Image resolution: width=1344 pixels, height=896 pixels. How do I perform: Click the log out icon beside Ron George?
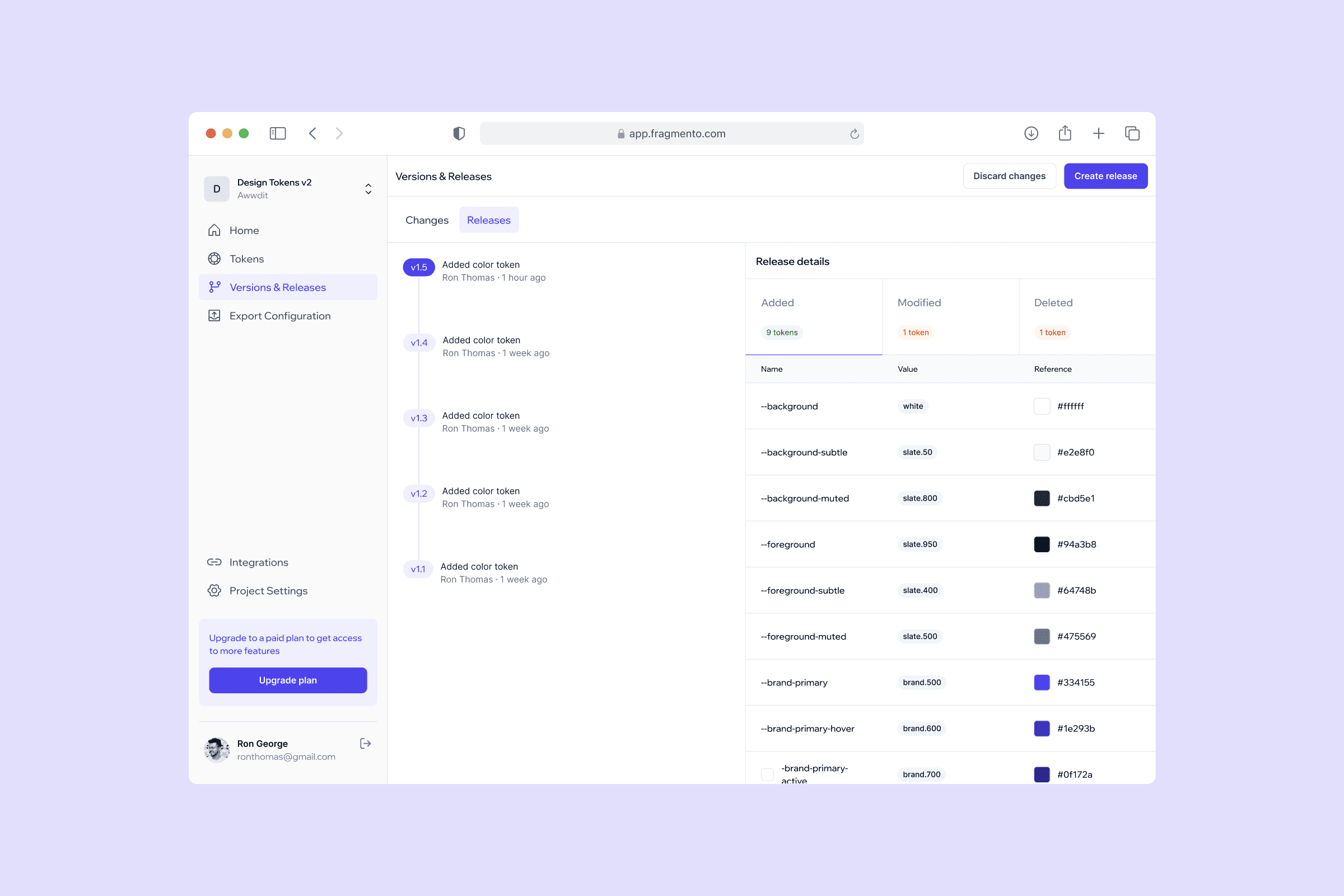coord(365,744)
